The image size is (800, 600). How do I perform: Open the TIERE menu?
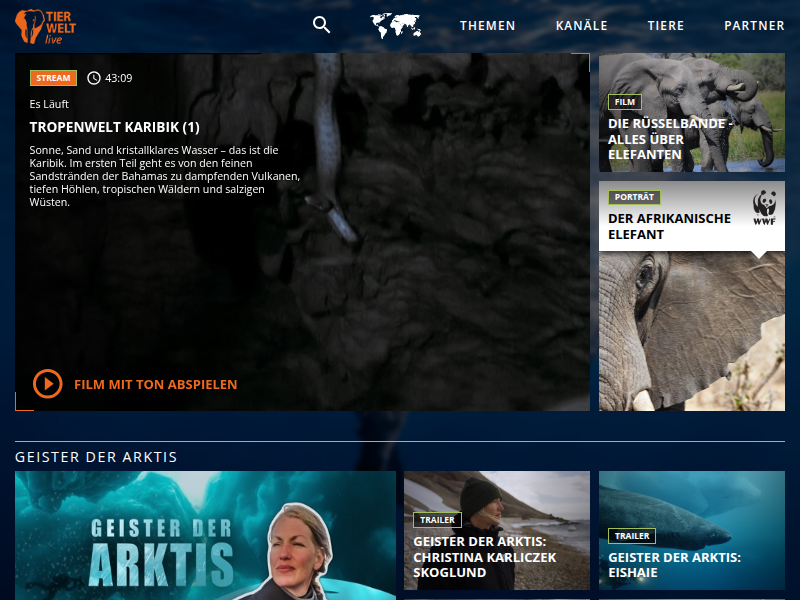[666, 26]
